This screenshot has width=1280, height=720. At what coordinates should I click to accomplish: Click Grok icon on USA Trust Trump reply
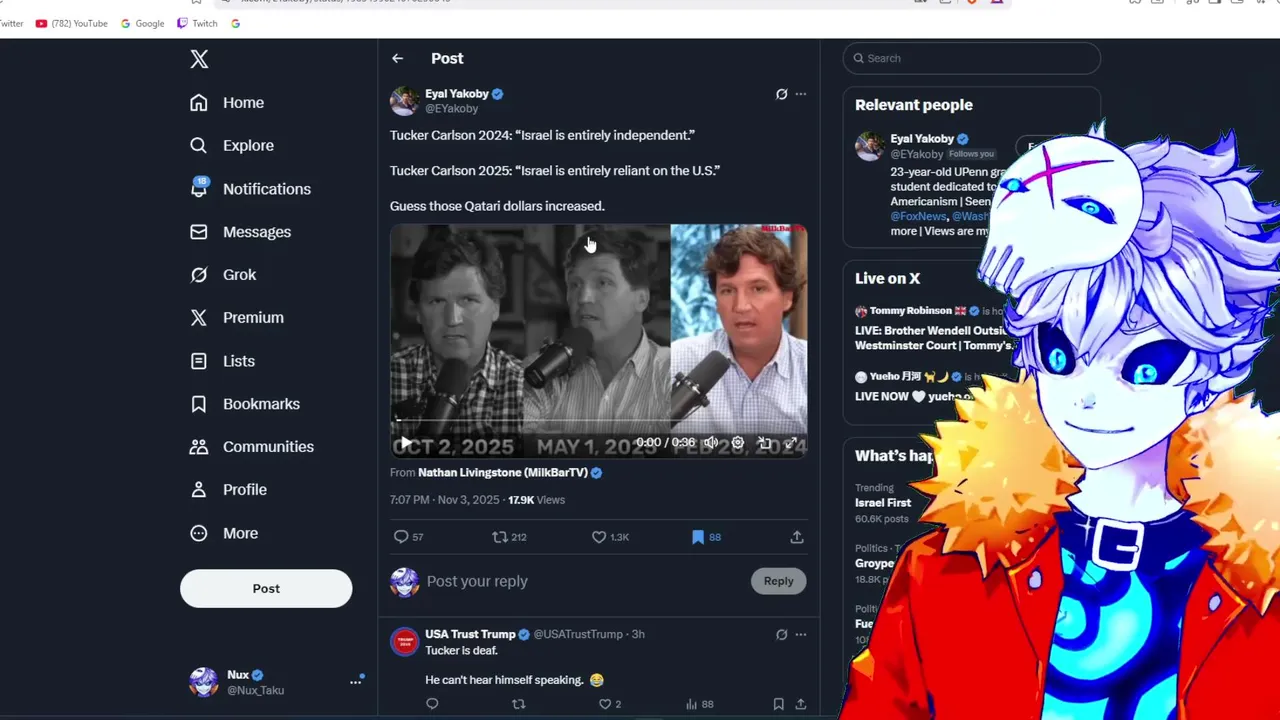click(x=782, y=634)
